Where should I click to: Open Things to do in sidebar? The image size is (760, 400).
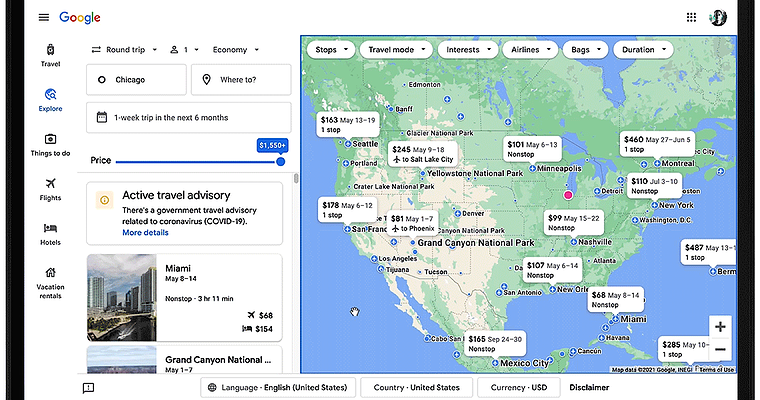pos(50,145)
